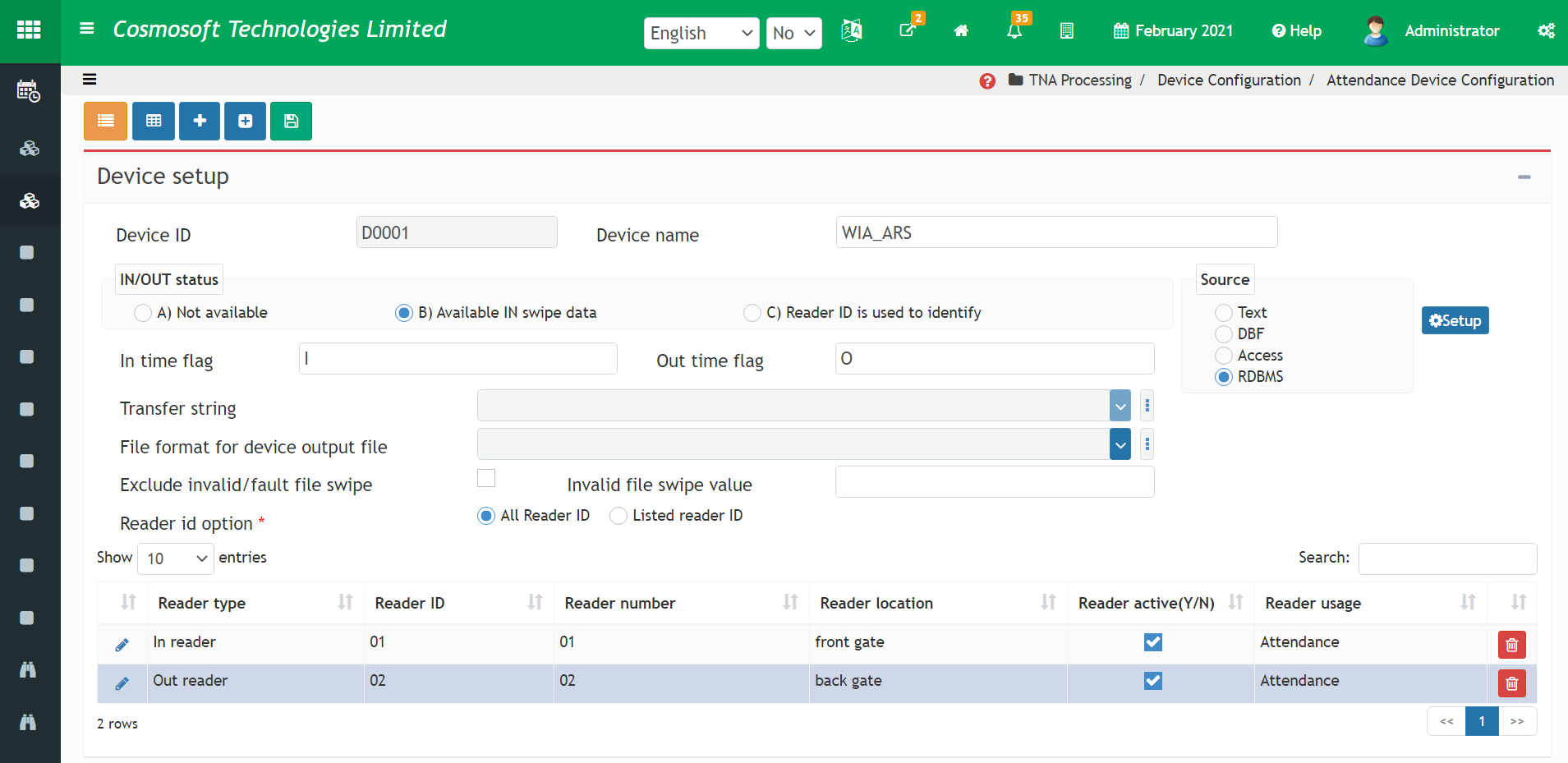Image resolution: width=1568 pixels, height=763 pixels.
Task: Open TNA Processing breadcrumb
Action: [x=1080, y=80]
